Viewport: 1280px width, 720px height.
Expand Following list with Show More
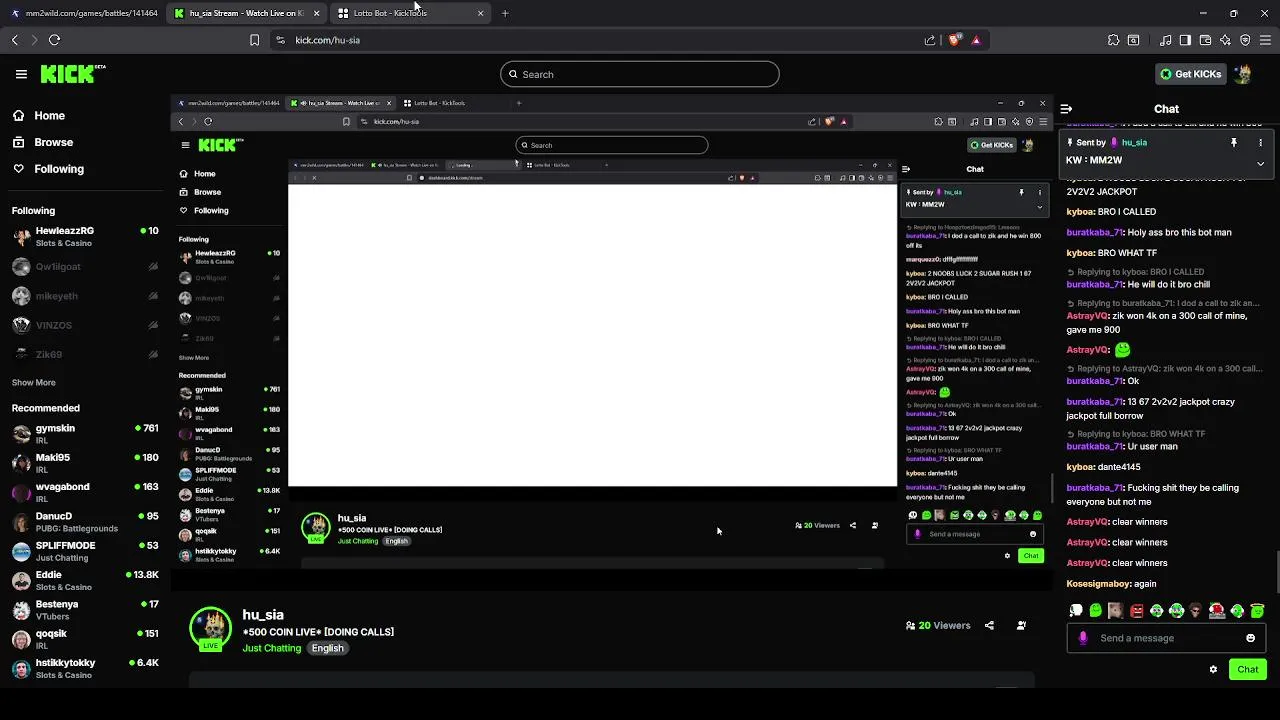34,382
